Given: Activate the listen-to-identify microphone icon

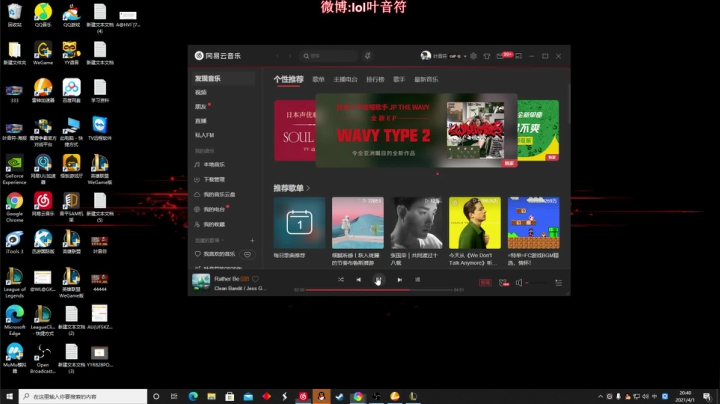Looking at the screenshot, I should (x=367, y=56).
